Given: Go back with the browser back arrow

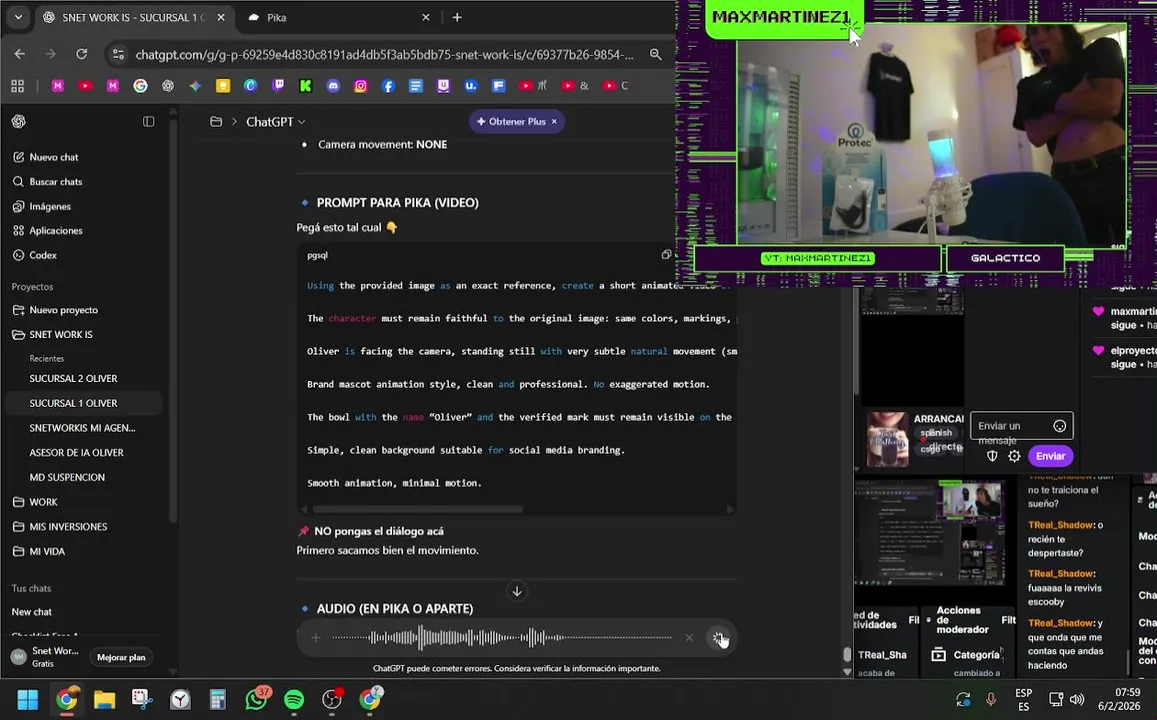Looking at the screenshot, I should (20, 54).
